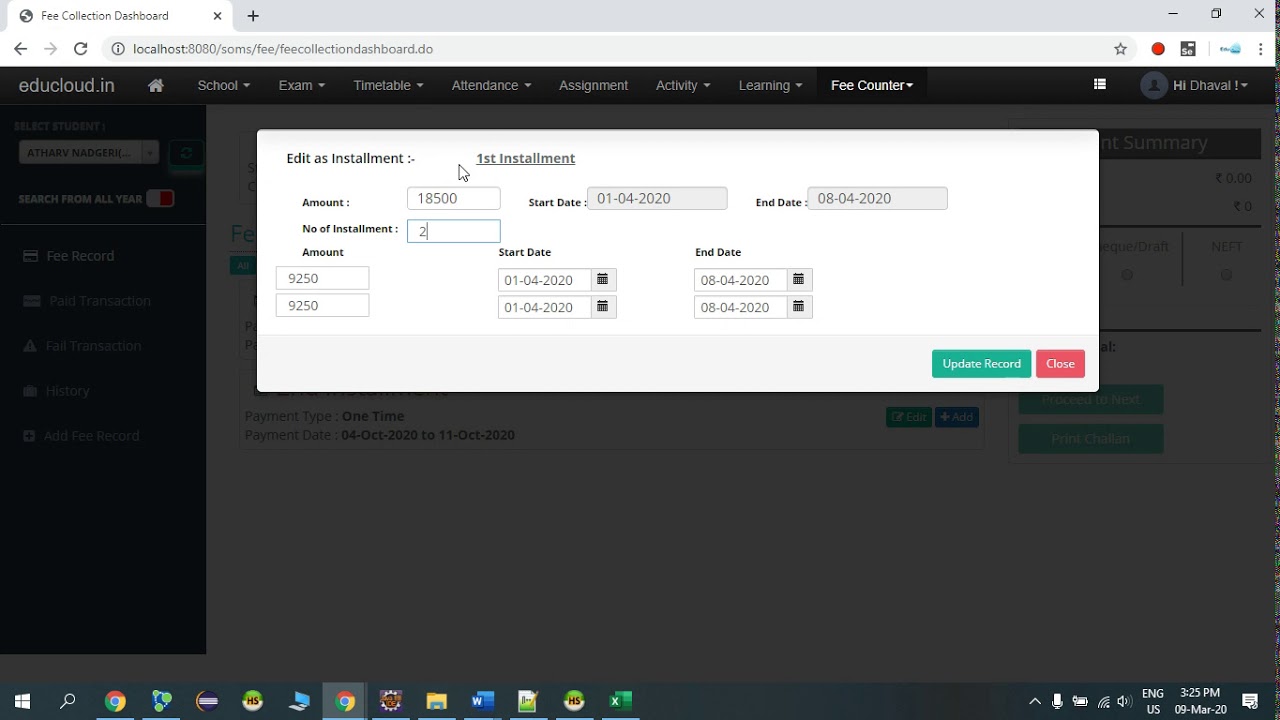The width and height of the screenshot is (1280, 720).
Task: Click the Proceed to Next button
Action: (1091, 399)
